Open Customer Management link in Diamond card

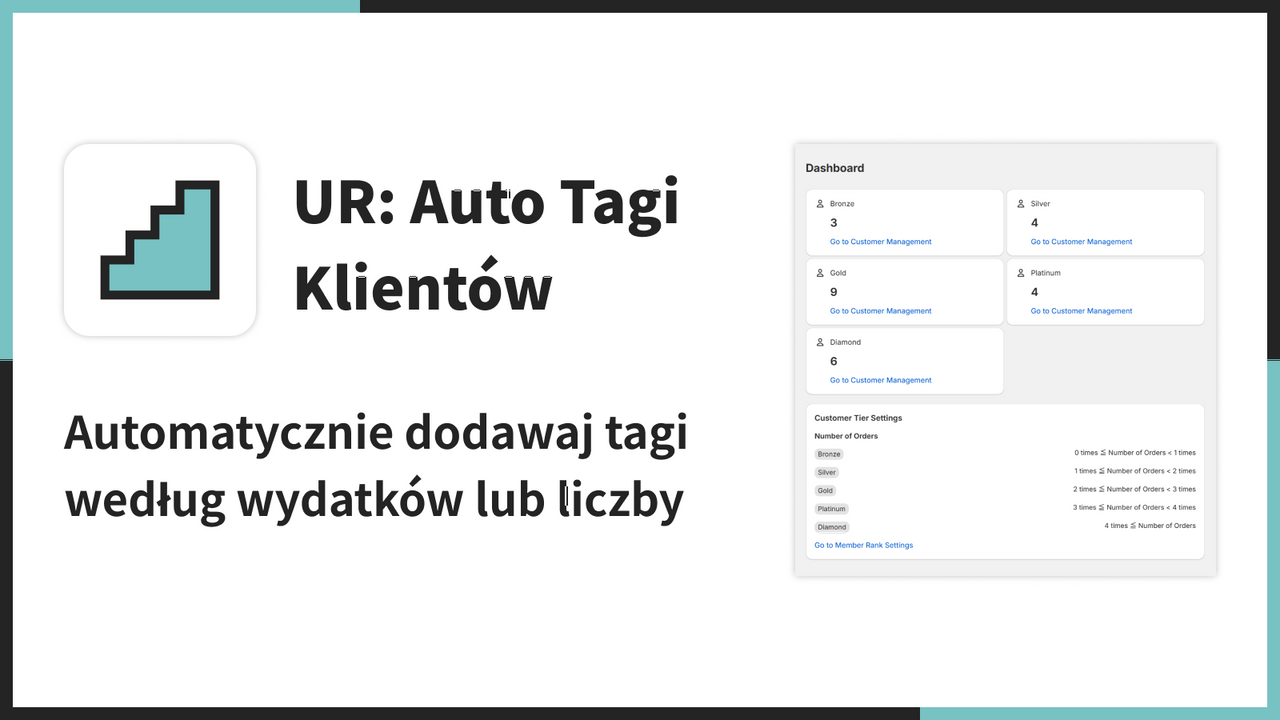pyautogui.click(x=880, y=380)
